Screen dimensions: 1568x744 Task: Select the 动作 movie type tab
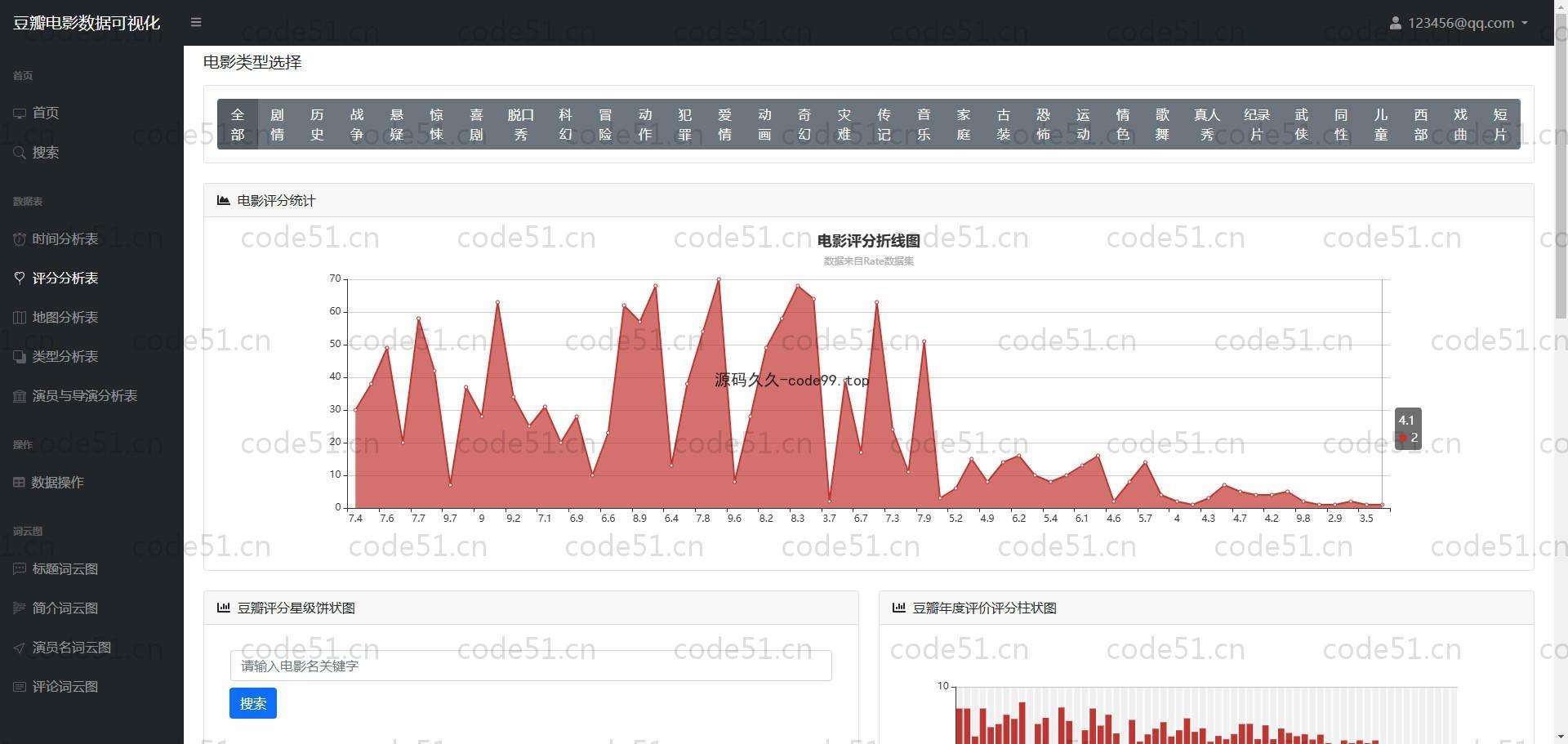645,124
